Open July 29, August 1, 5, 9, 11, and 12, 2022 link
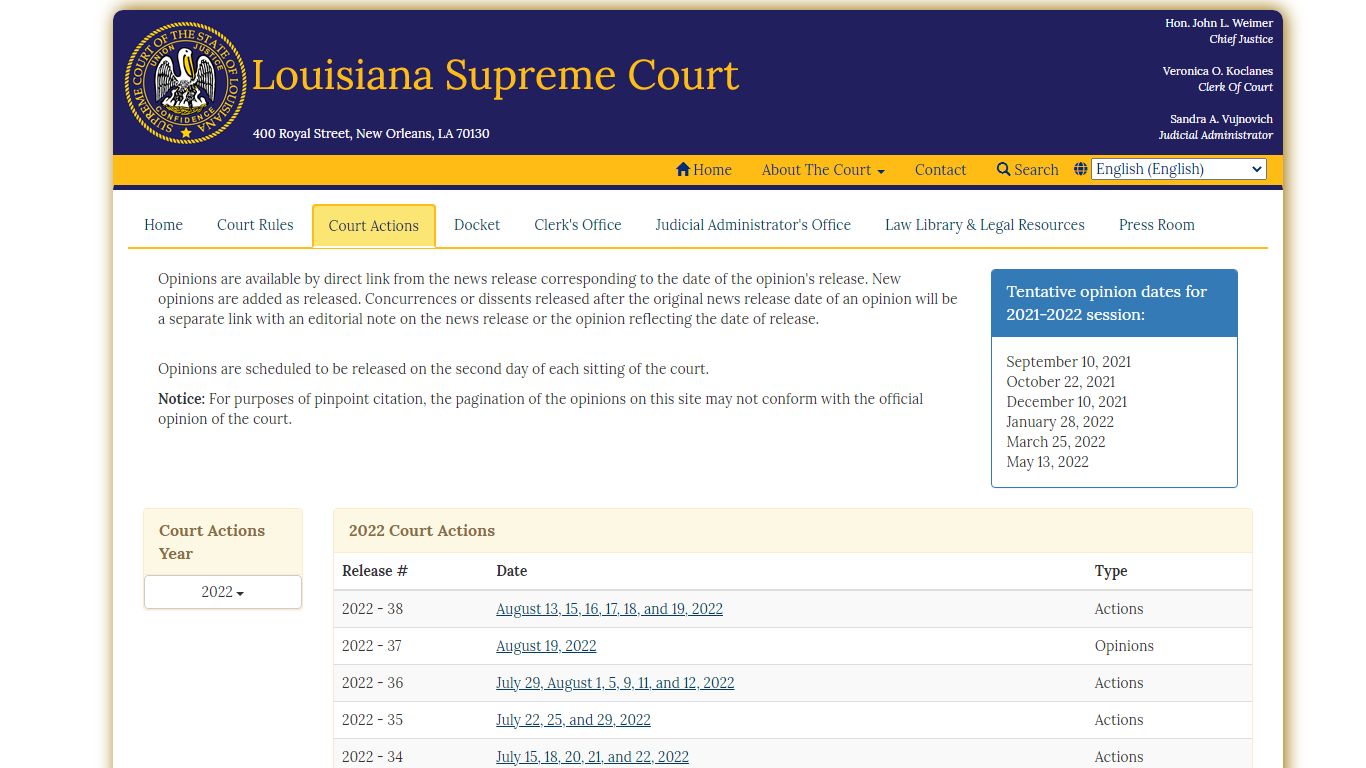The image size is (1366, 768). pos(615,683)
